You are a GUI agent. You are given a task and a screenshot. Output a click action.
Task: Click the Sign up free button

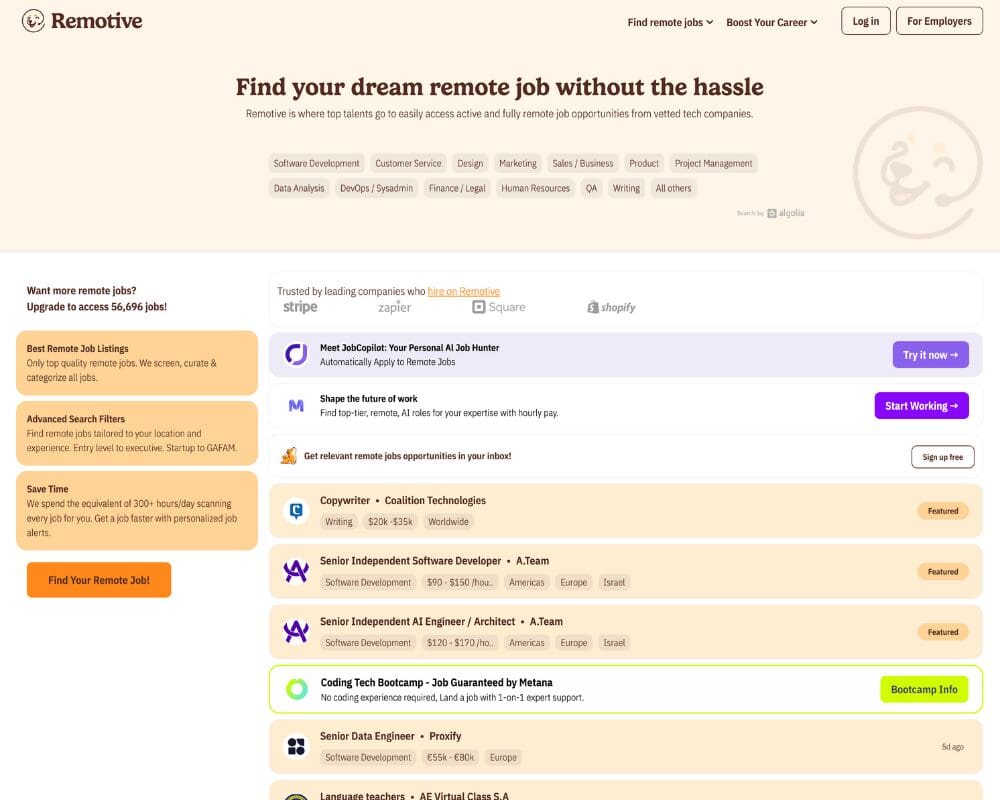[x=942, y=457]
